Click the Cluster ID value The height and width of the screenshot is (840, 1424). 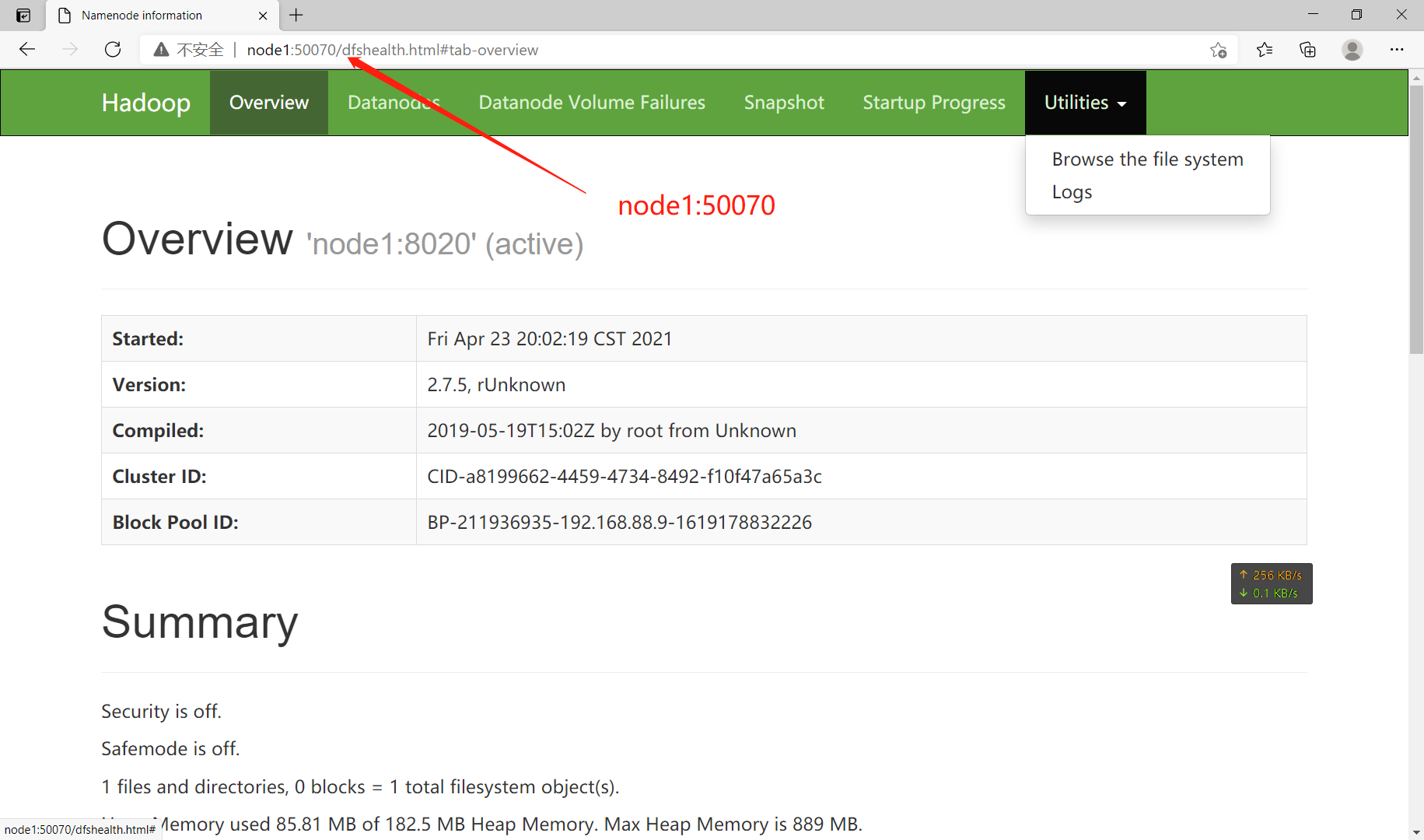[625, 476]
